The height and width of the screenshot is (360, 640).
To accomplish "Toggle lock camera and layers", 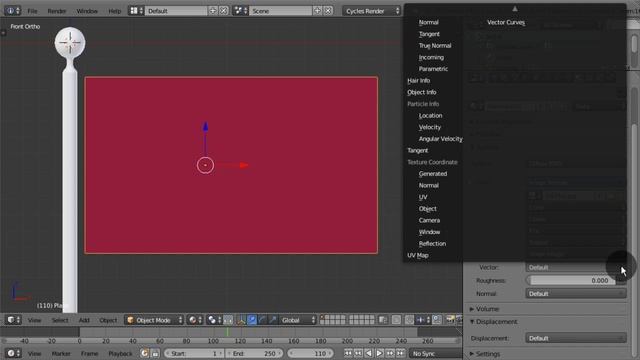I will coord(383,320).
